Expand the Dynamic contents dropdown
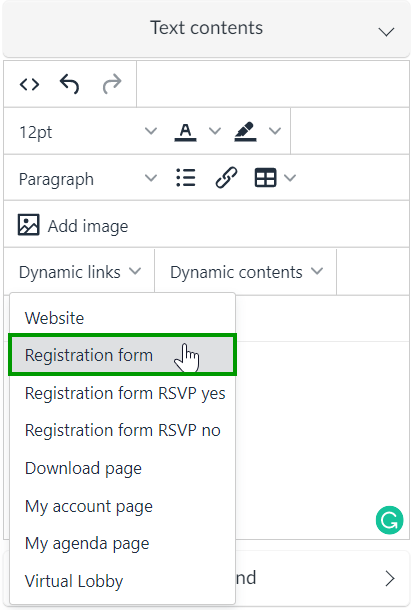Screen dimensions: 416x610 click(246, 272)
